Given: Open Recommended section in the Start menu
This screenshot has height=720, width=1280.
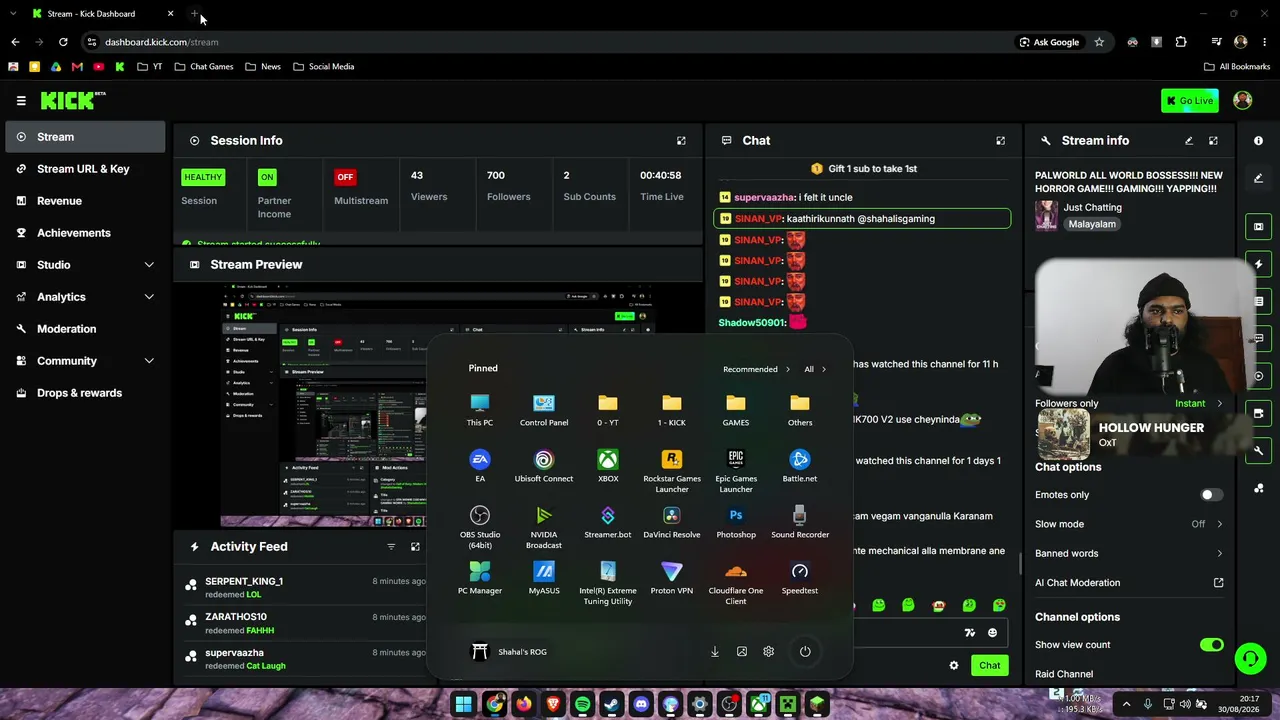Looking at the screenshot, I should [756, 370].
